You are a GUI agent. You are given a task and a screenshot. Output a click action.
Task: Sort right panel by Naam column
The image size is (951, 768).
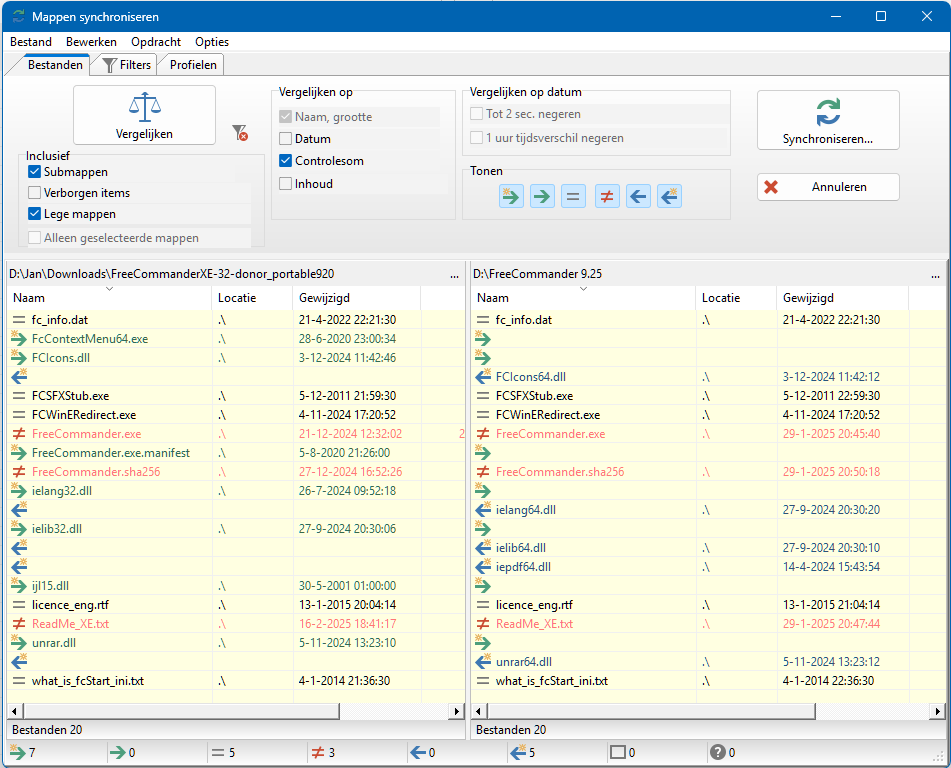point(583,298)
